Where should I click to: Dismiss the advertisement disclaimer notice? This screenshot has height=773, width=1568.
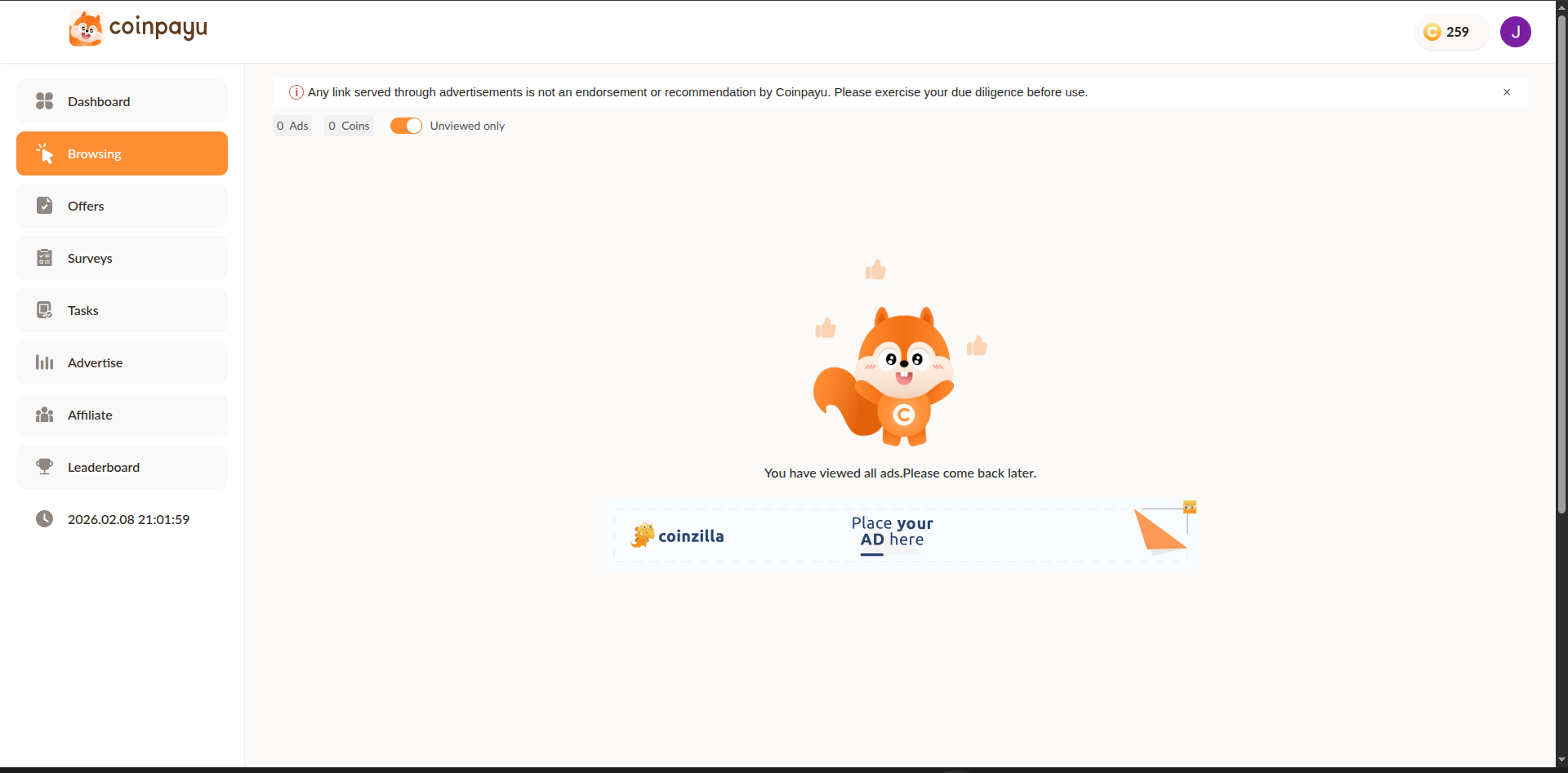pyautogui.click(x=1507, y=92)
